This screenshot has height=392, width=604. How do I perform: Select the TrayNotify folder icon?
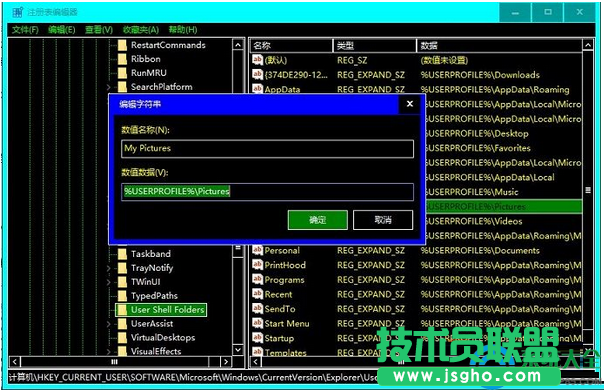(122, 268)
